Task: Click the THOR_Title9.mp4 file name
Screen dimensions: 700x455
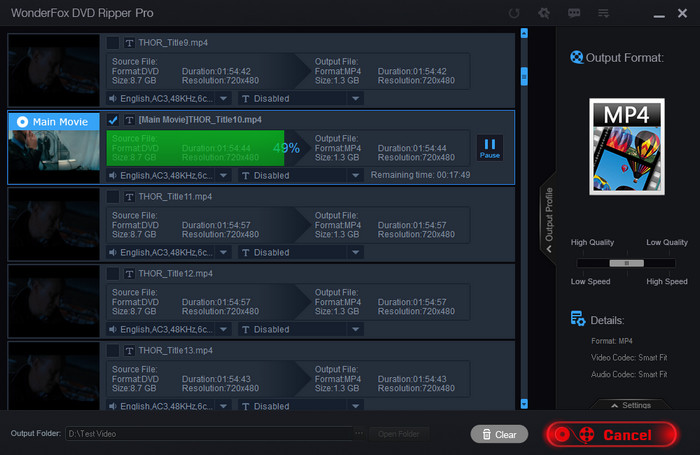Action: (173, 43)
